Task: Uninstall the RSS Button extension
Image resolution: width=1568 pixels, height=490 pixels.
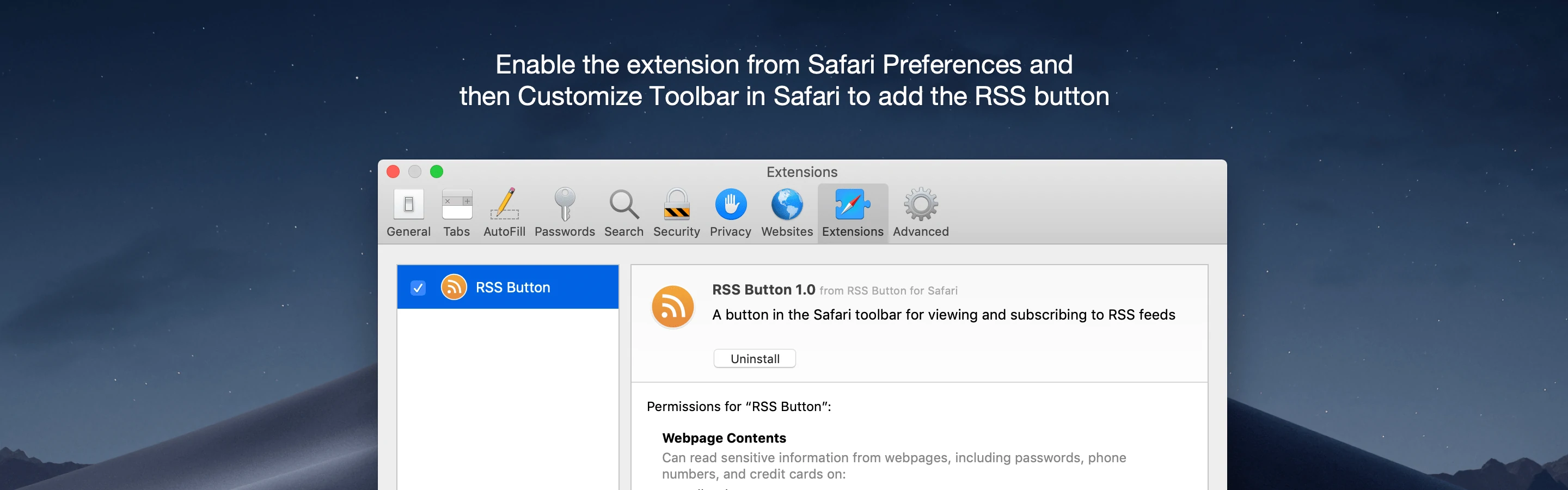Action: coord(754,359)
